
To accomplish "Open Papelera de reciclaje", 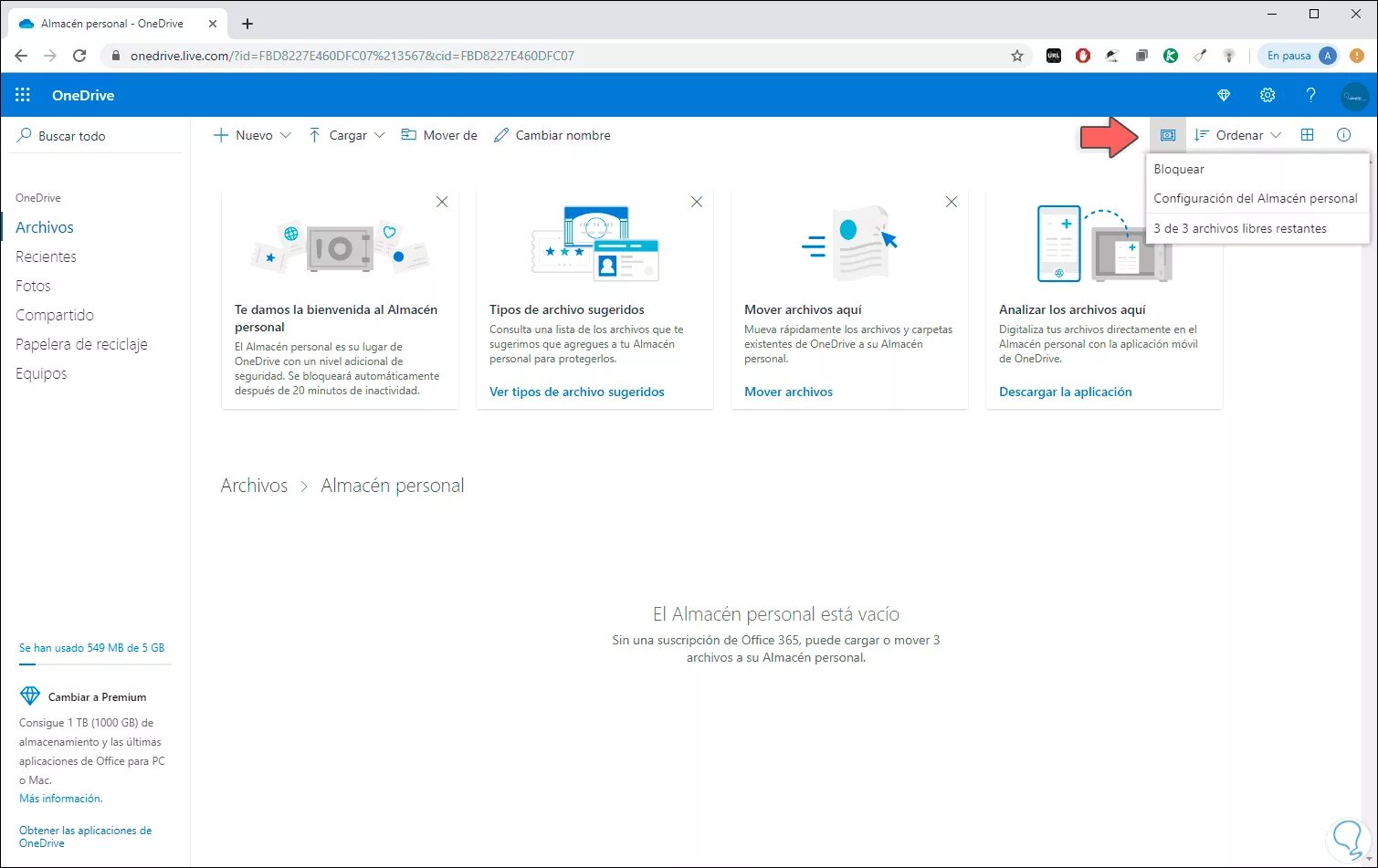I will point(81,344).
